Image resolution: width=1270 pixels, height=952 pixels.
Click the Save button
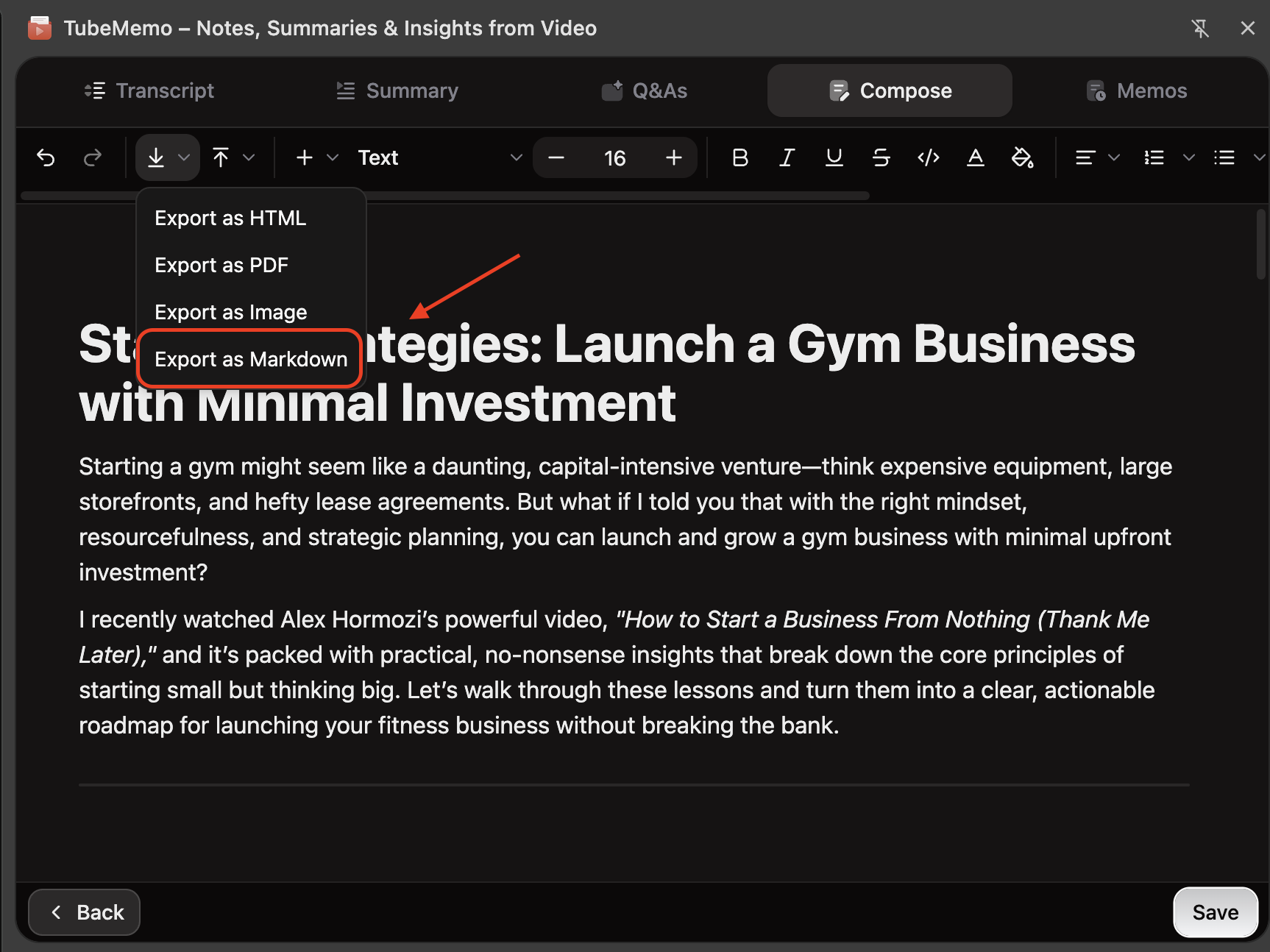pyautogui.click(x=1216, y=912)
